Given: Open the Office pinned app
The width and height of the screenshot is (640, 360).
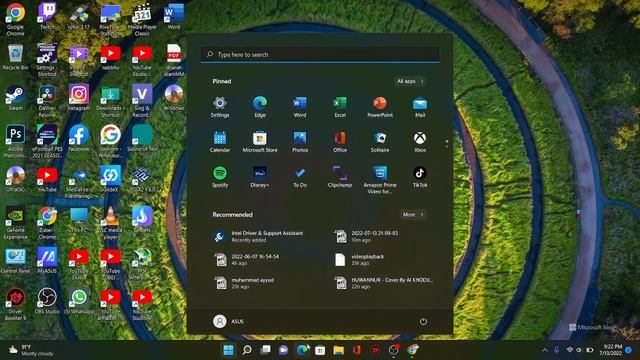Looking at the screenshot, I should [340, 142].
